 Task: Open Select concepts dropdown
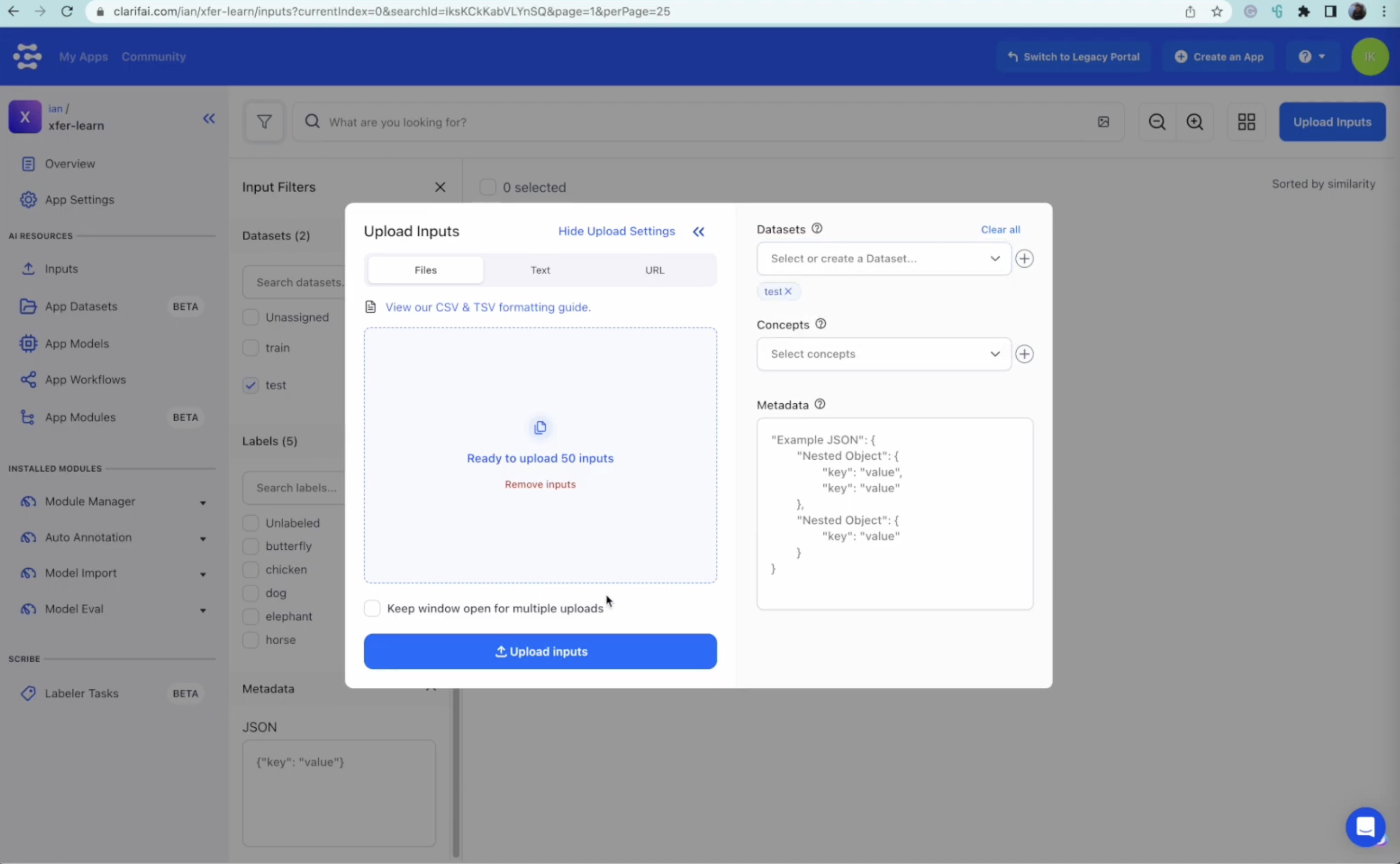click(883, 354)
